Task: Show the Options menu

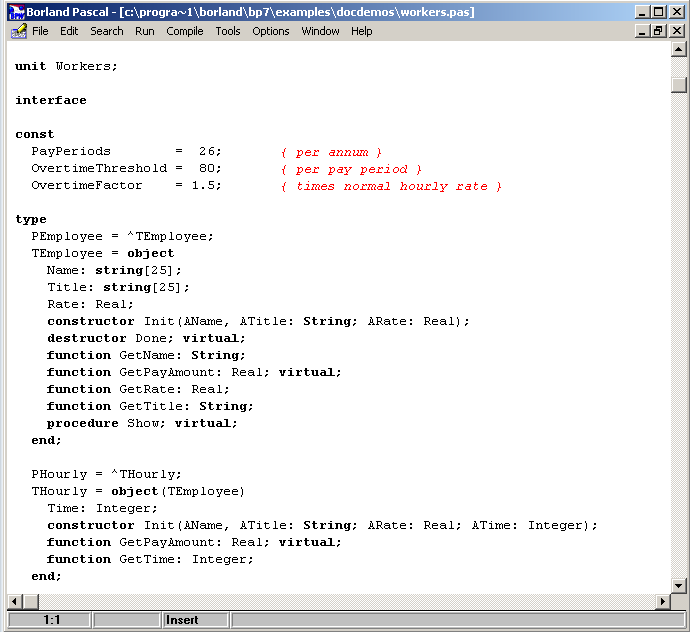Action: [x=271, y=31]
